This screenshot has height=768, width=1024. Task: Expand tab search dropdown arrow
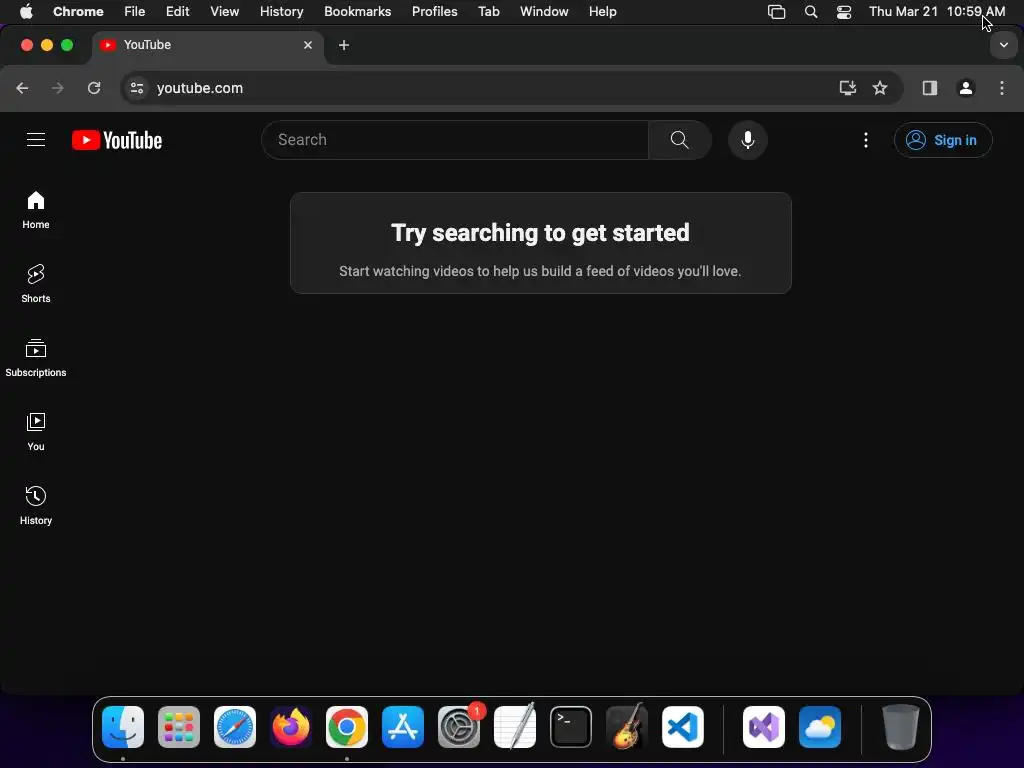click(x=1004, y=45)
